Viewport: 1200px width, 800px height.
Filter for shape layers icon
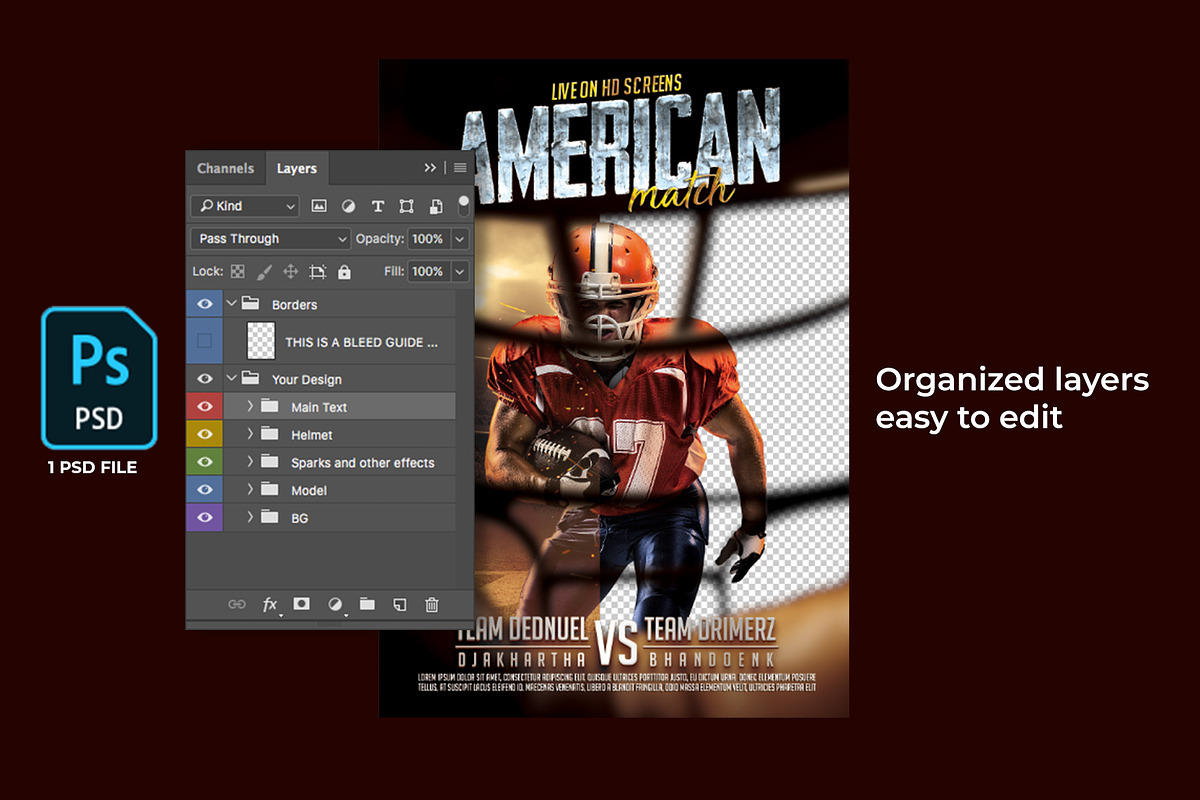coord(407,206)
